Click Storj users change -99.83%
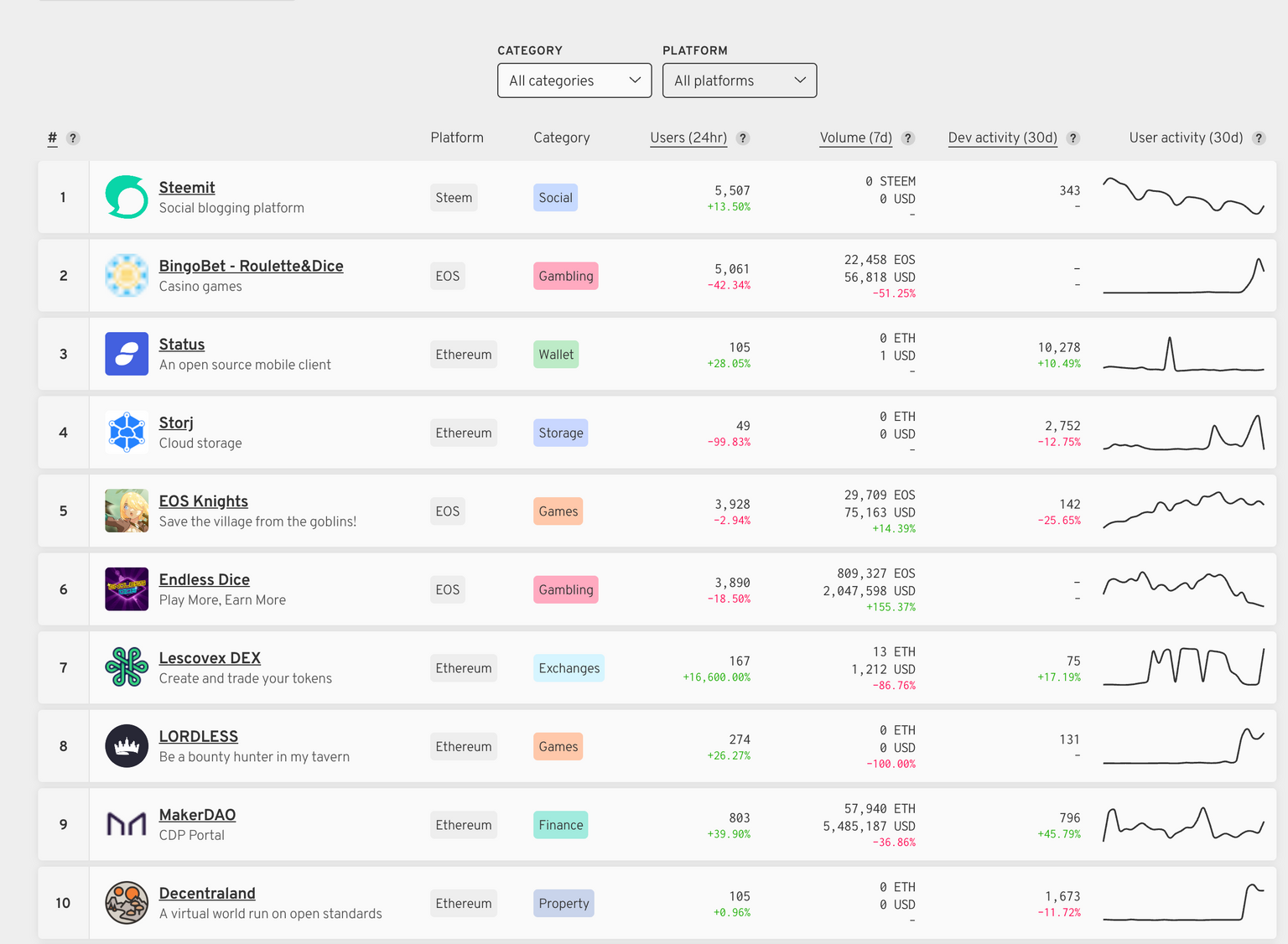The image size is (1288, 944). click(729, 442)
